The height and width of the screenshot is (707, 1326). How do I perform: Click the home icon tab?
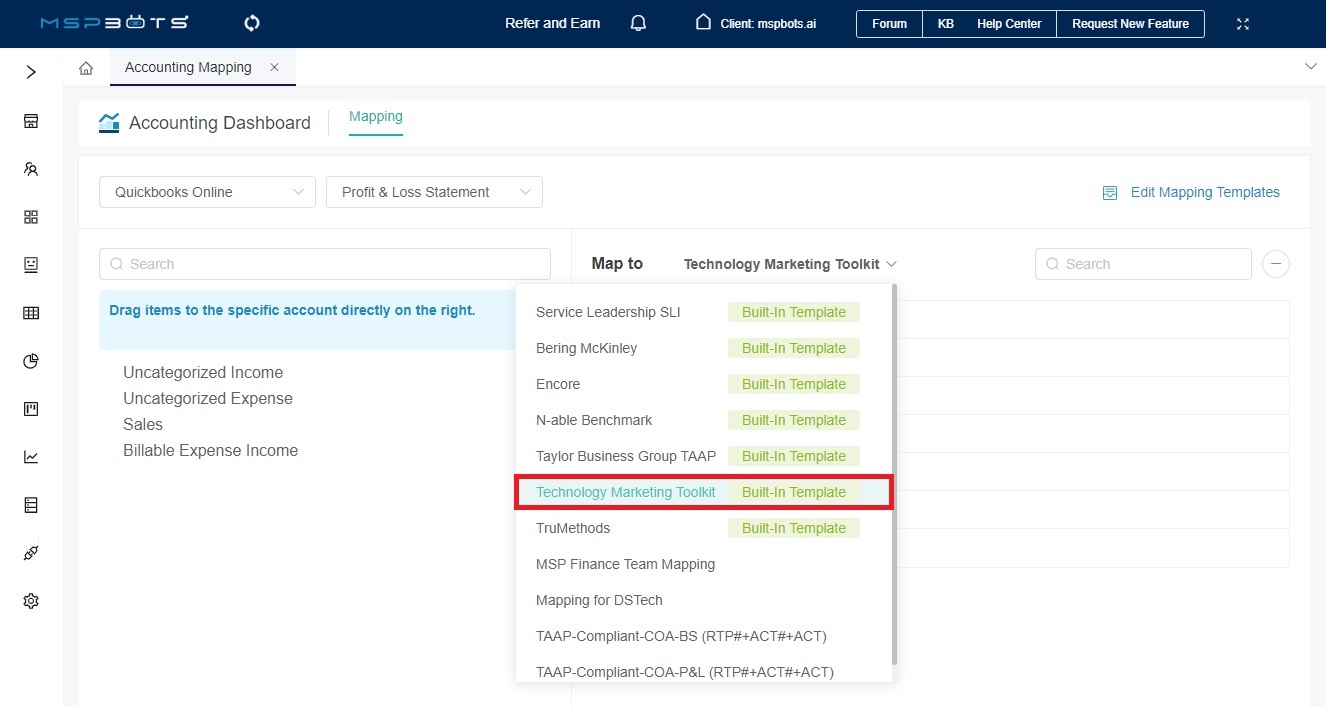point(86,68)
